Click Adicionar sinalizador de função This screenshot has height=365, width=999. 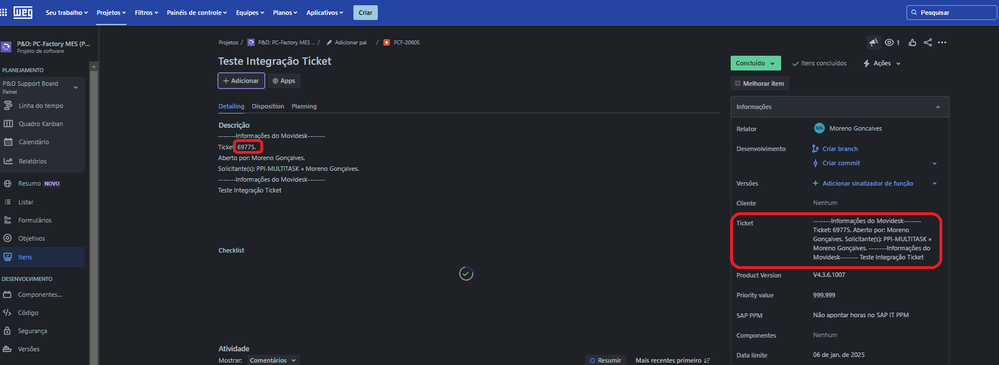[868, 183]
